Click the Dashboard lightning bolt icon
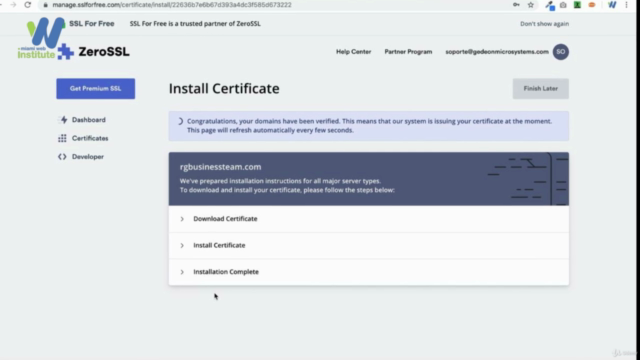 coord(64,120)
